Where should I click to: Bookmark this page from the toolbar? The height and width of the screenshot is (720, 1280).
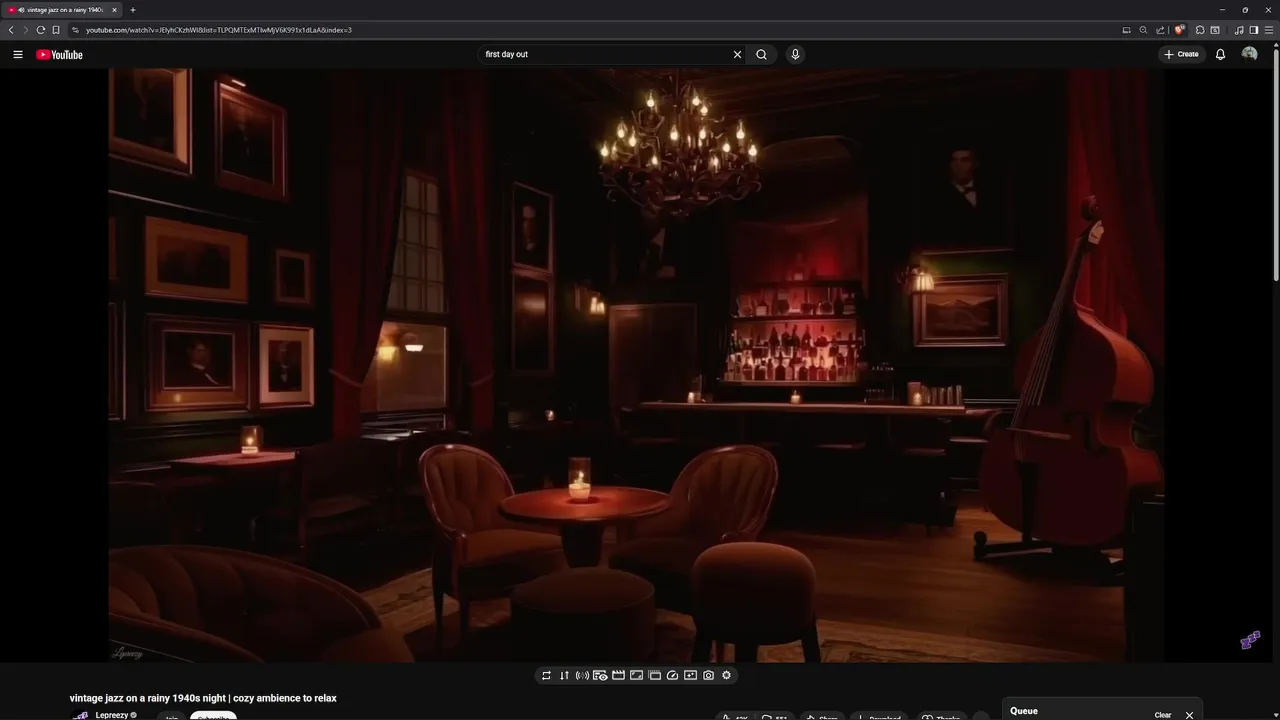pyautogui.click(x=56, y=30)
